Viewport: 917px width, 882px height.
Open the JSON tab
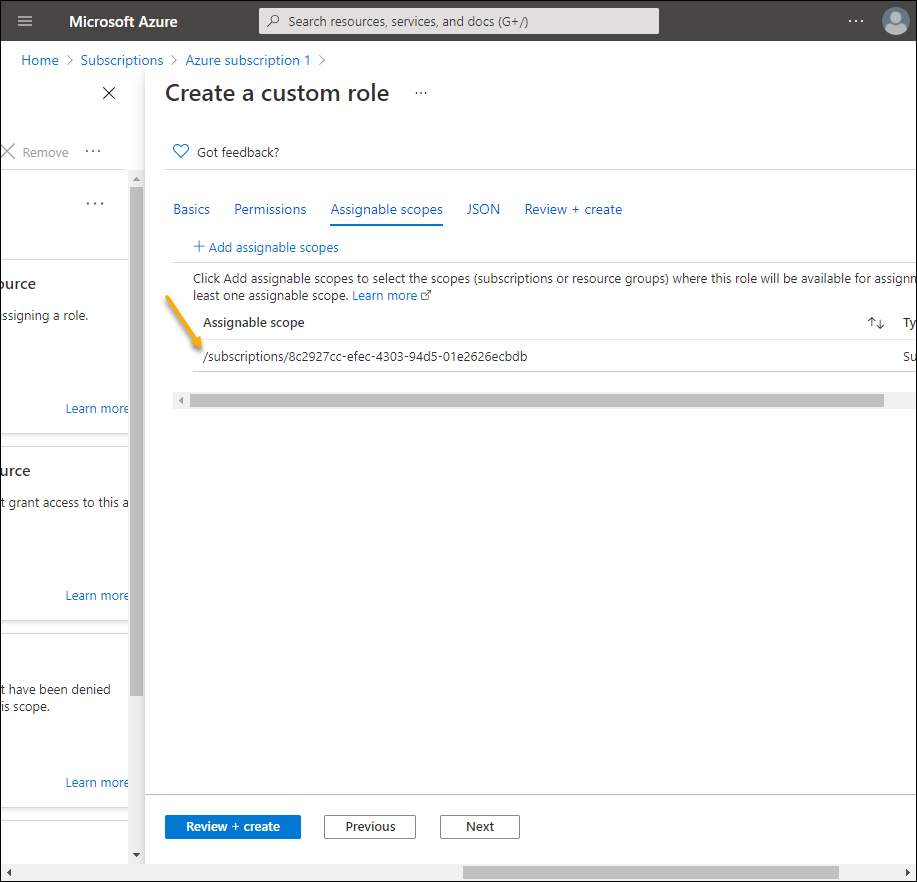[x=483, y=209]
